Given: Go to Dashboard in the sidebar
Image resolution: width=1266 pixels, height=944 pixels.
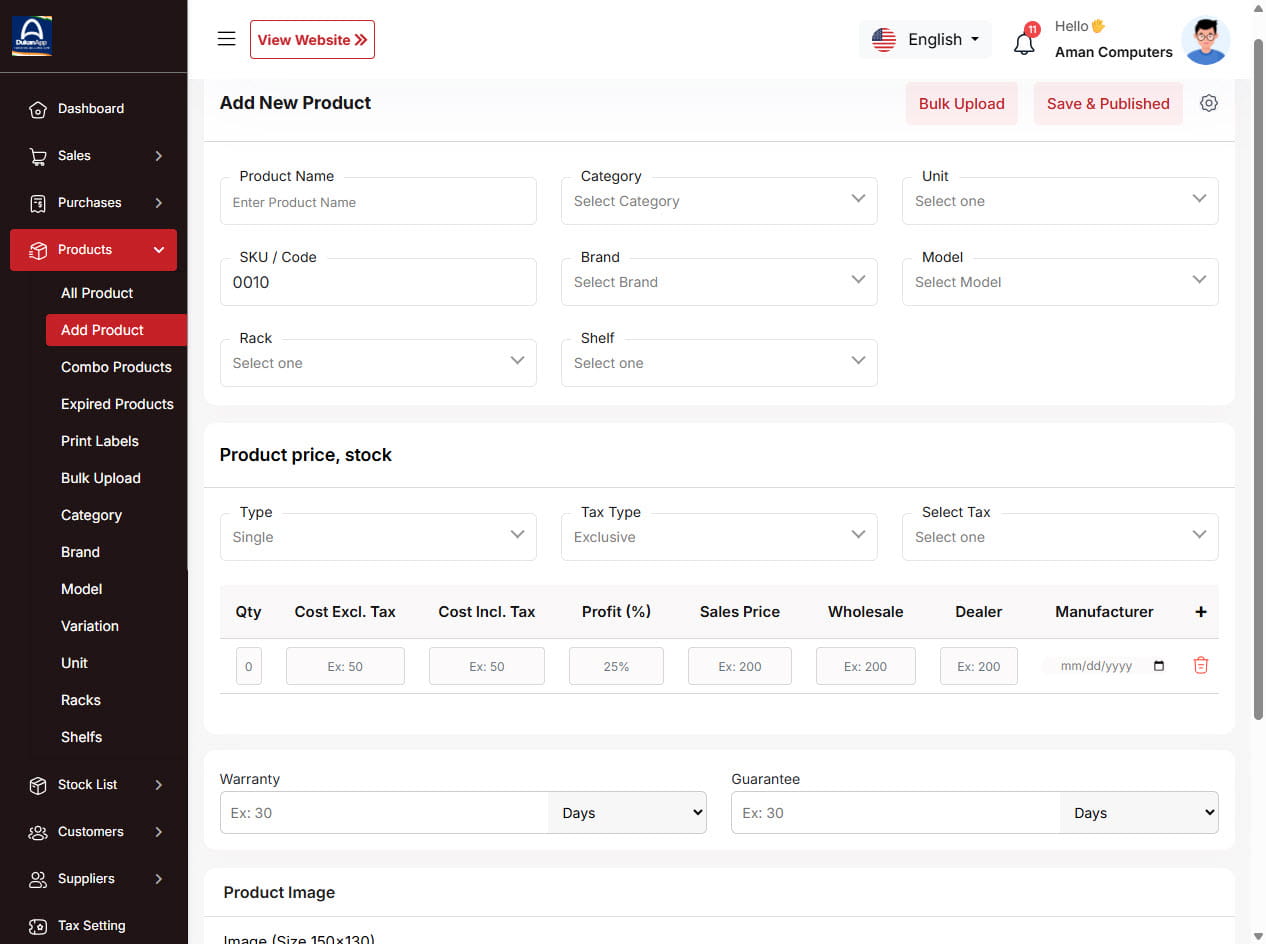Looking at the screenshot, I should tap(90, 109).
